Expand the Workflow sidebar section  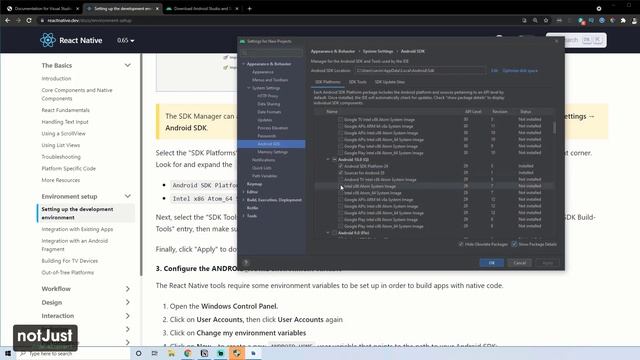point(127,289)
